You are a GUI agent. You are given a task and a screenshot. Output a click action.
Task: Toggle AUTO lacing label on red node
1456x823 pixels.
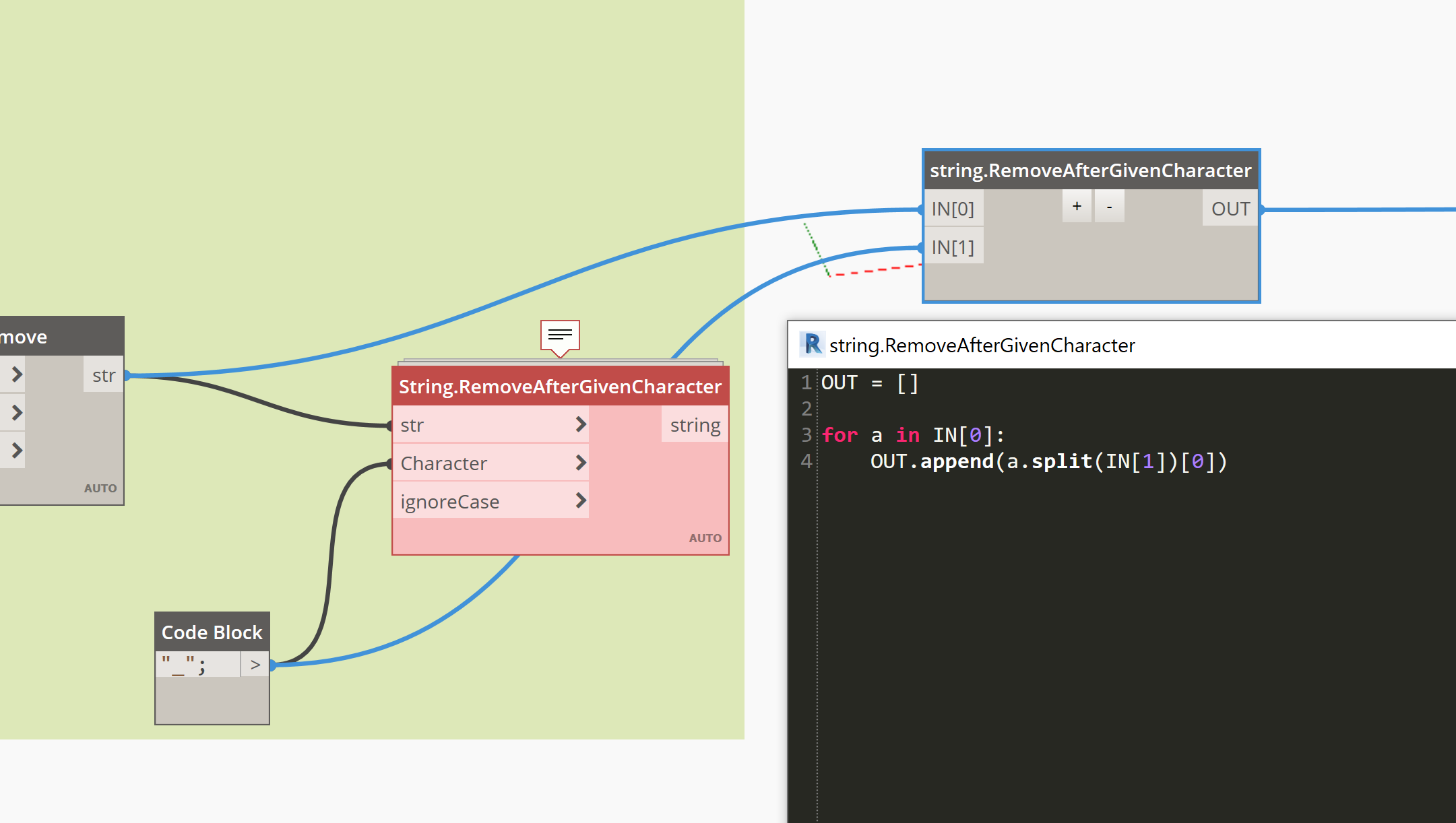pyautogui.click(x=705, y=538)
